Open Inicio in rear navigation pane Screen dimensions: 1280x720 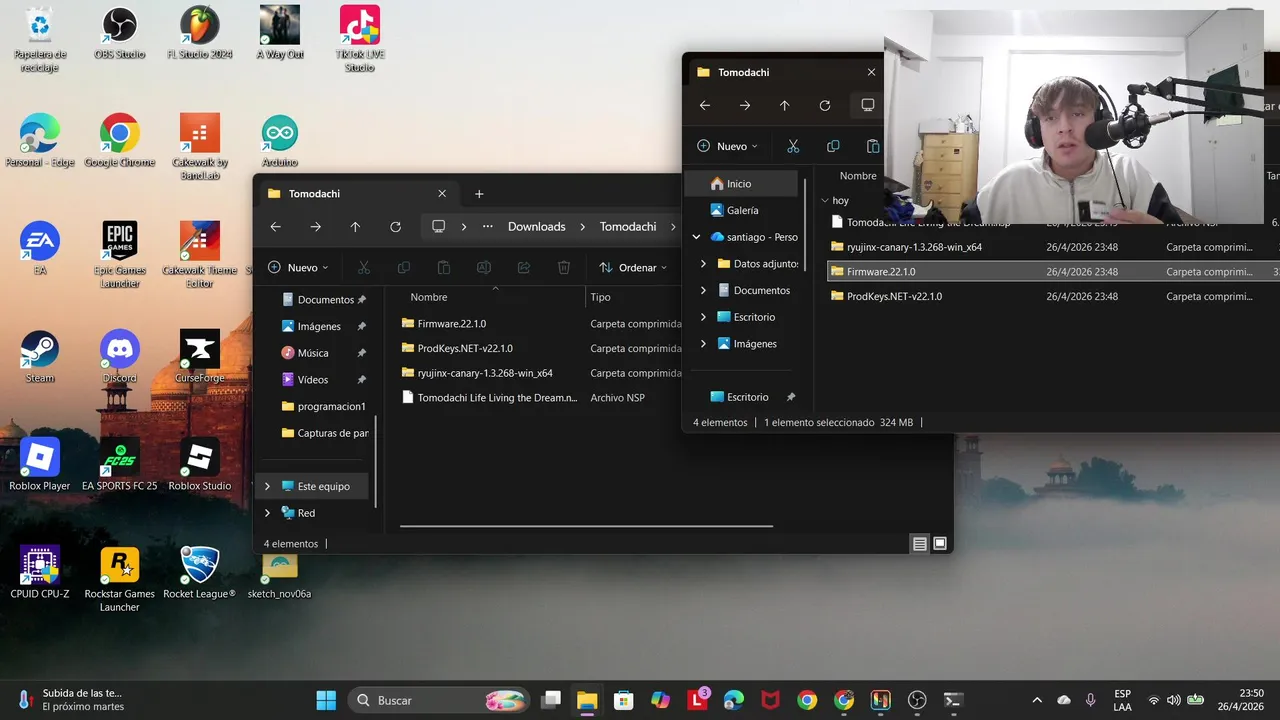click(741, 184)
